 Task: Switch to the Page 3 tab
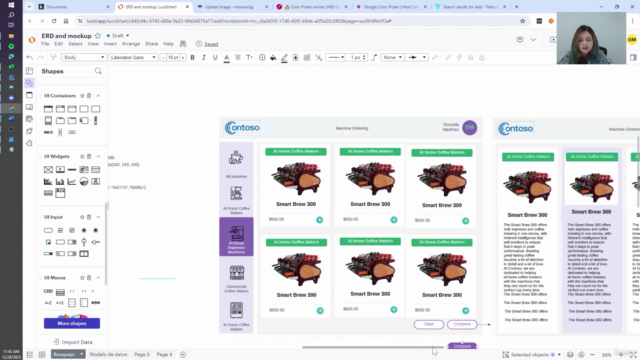(142, 354)
